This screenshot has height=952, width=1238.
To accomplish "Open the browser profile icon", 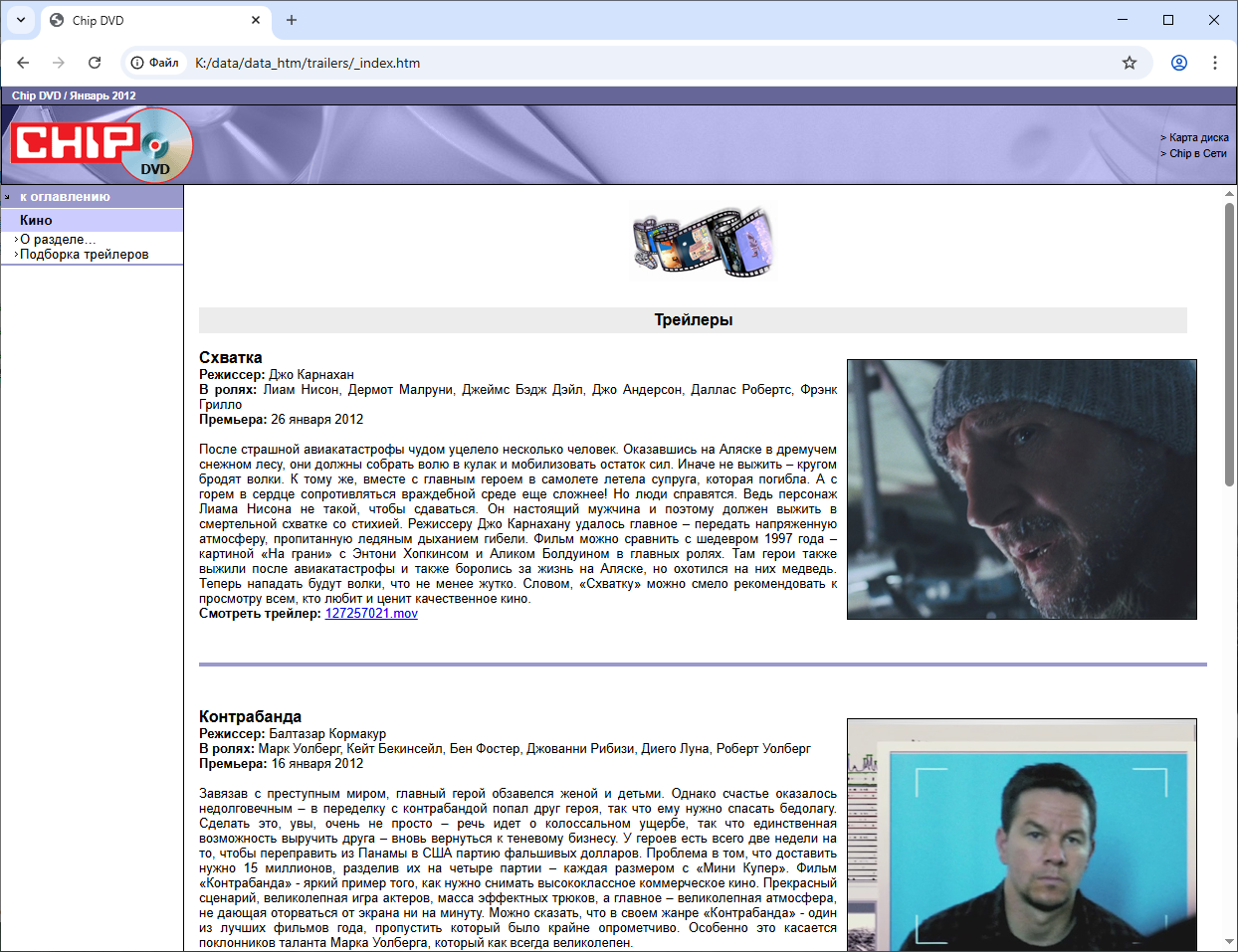I will (1178, 63).
